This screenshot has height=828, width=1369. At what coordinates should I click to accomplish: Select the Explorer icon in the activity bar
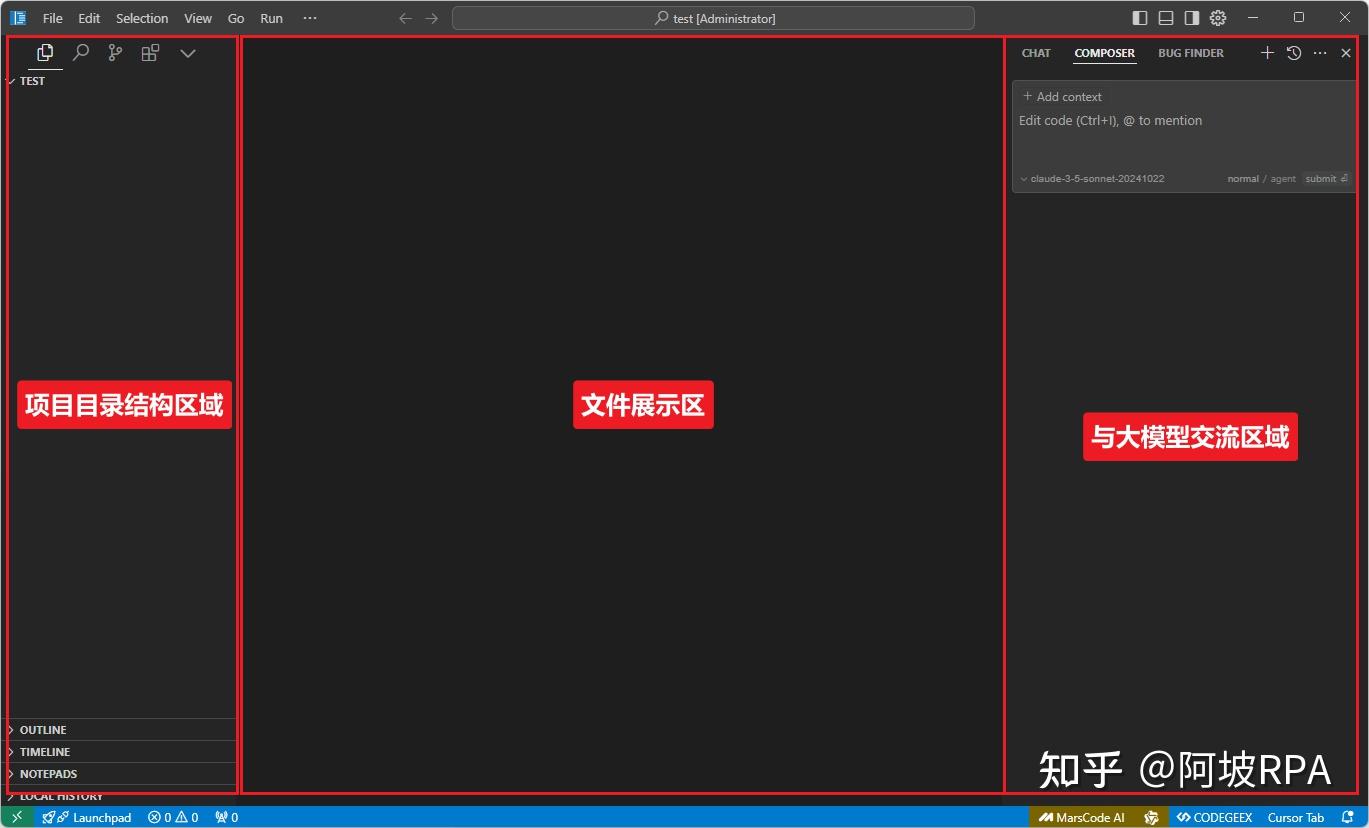click(44, 52)
